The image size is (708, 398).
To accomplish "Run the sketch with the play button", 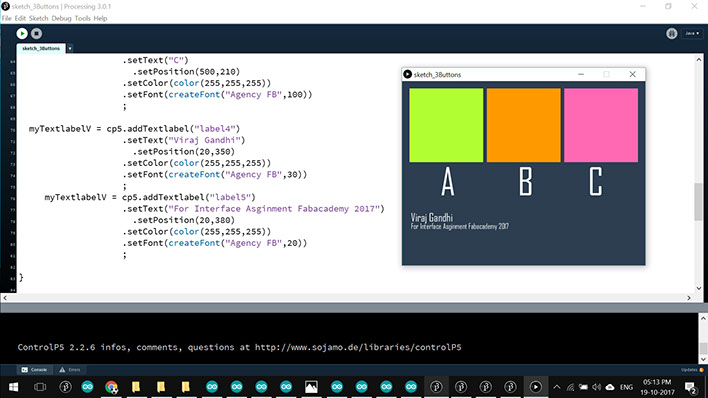I will point(22,33).
